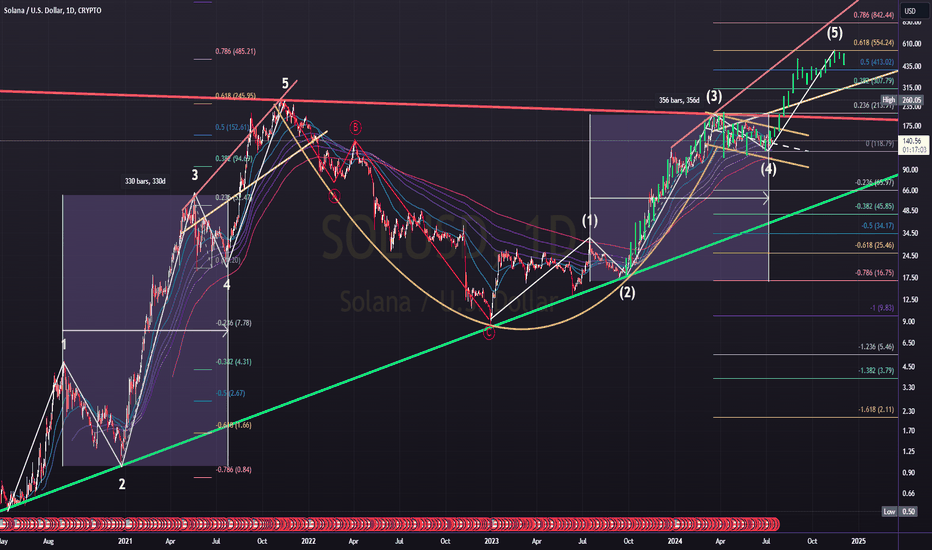
Task: Select the '356 bars, 356d' date range label
Action: 679,100
